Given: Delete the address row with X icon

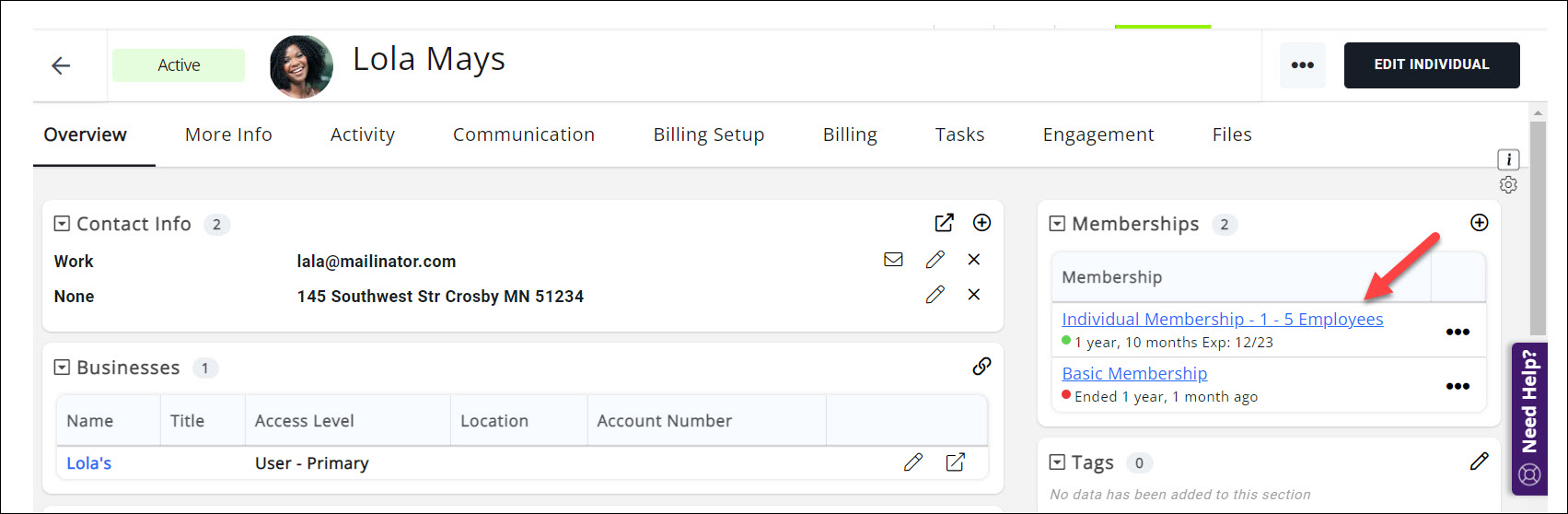Looking at the screenshot, I should 974,295.
